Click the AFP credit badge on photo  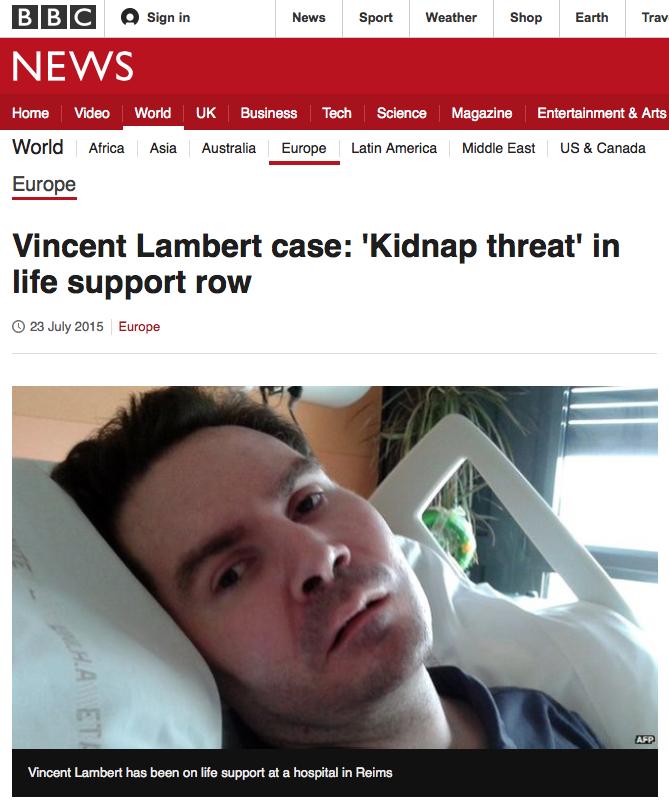[x=645, y=740]
